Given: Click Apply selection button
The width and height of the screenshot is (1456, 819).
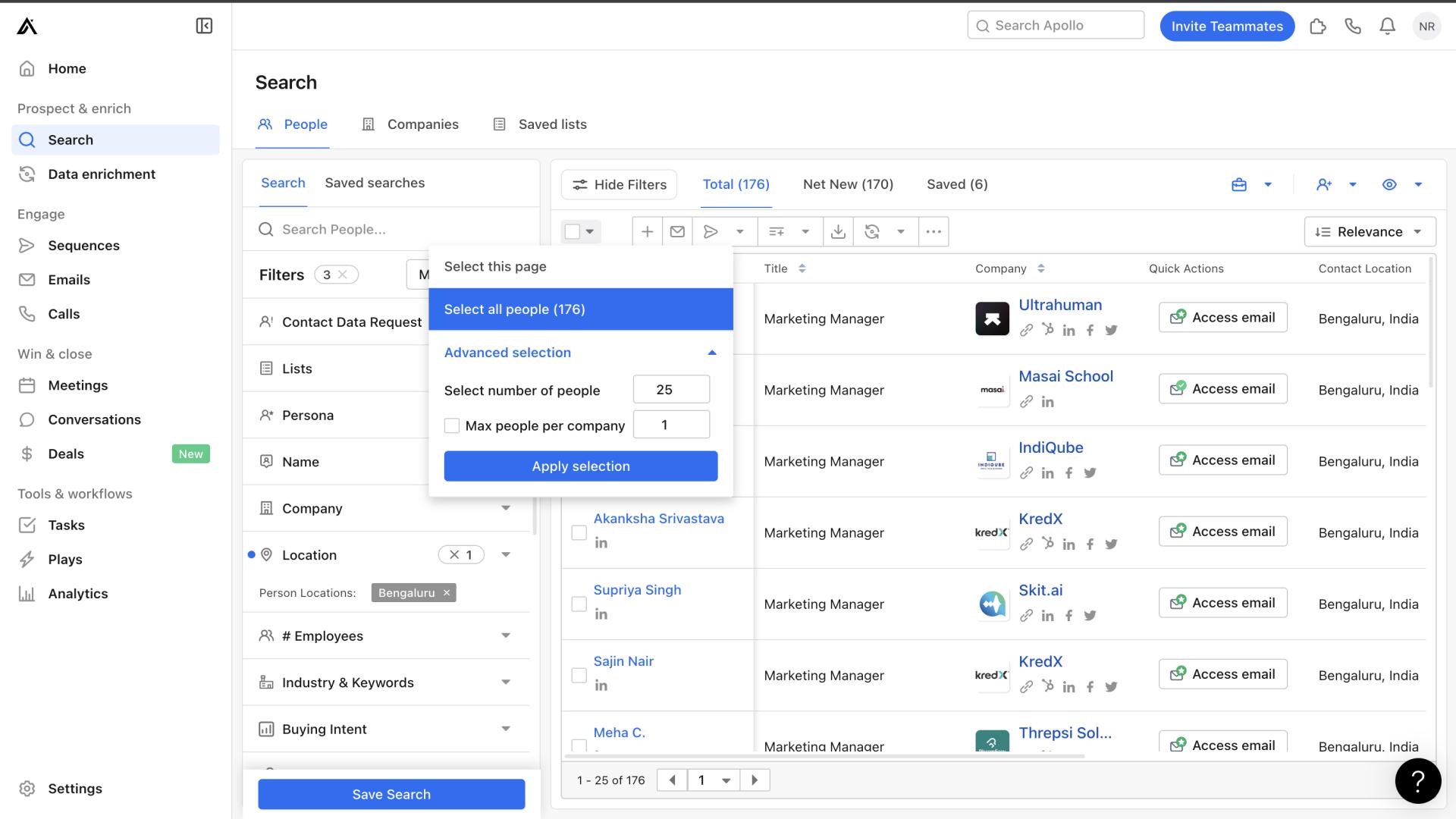Looking at the screenshot, I should tap(581, 466).
